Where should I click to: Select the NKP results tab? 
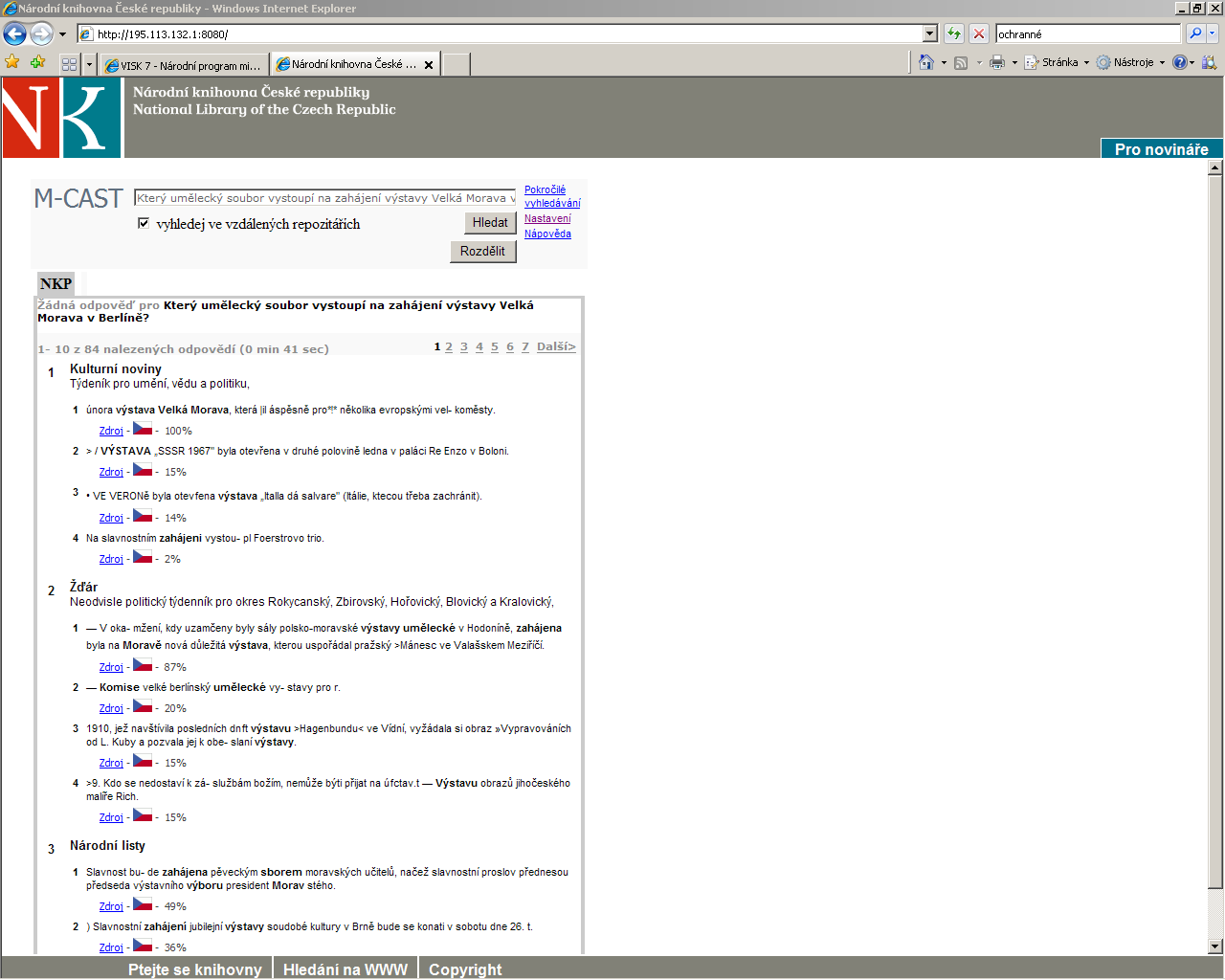pyautogui.click(x=56, y=283)
